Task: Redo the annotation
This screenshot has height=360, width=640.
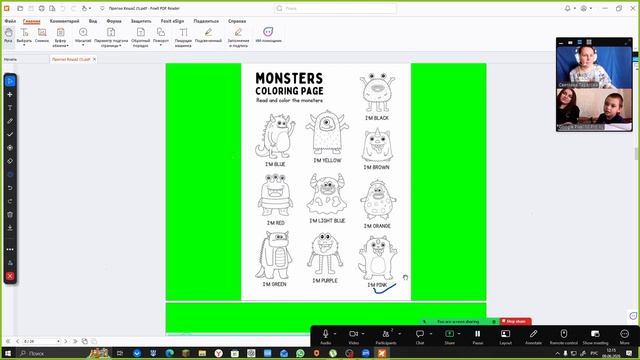Action: 10,201
